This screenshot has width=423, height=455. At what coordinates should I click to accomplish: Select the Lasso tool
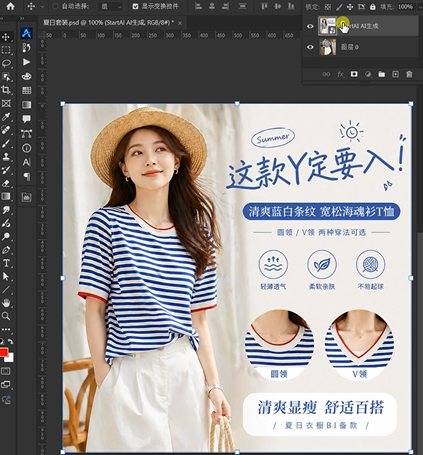click(x=6, y=63)
